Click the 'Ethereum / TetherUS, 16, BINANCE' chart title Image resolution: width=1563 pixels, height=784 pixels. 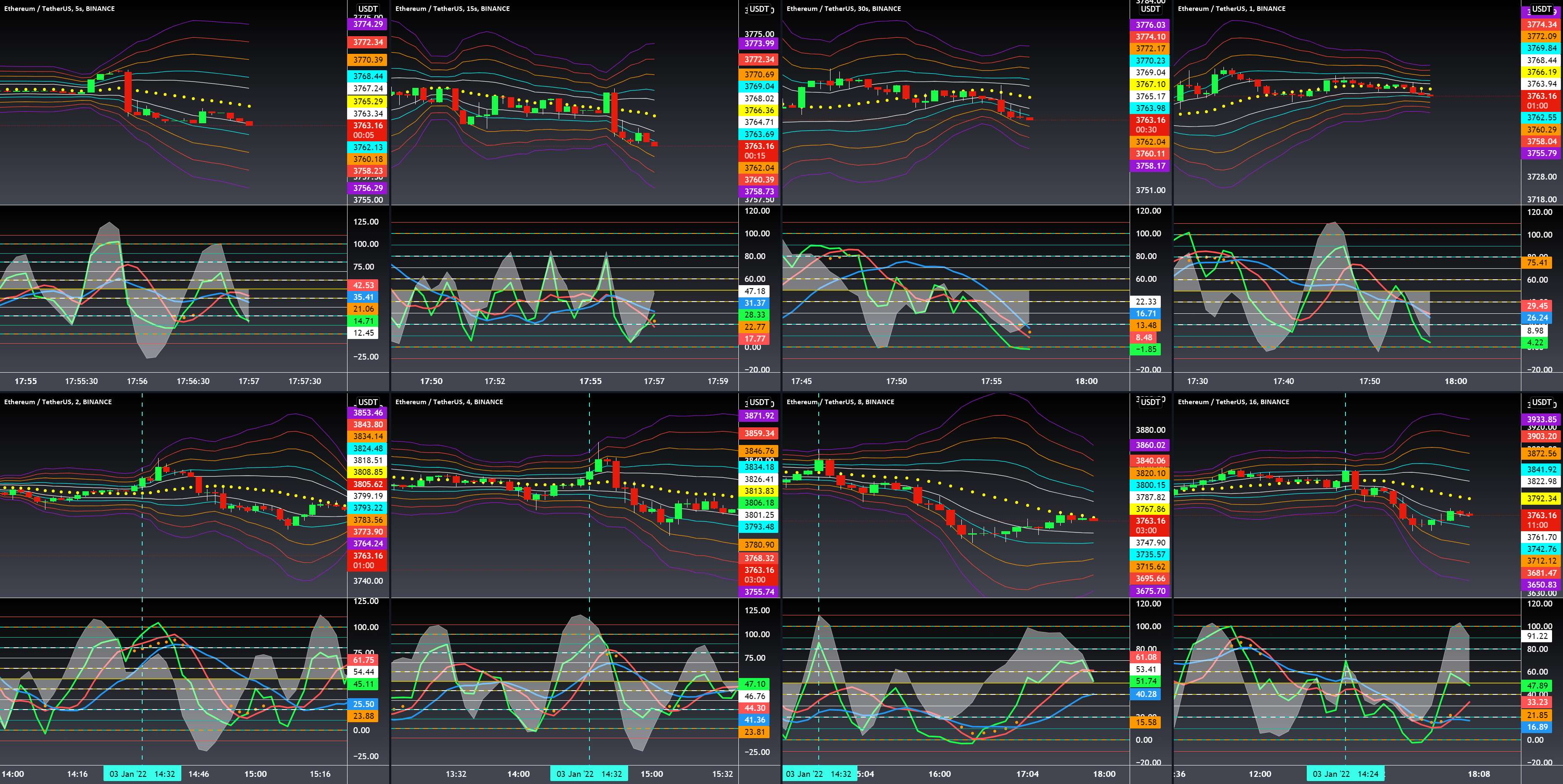point(1234,401)
